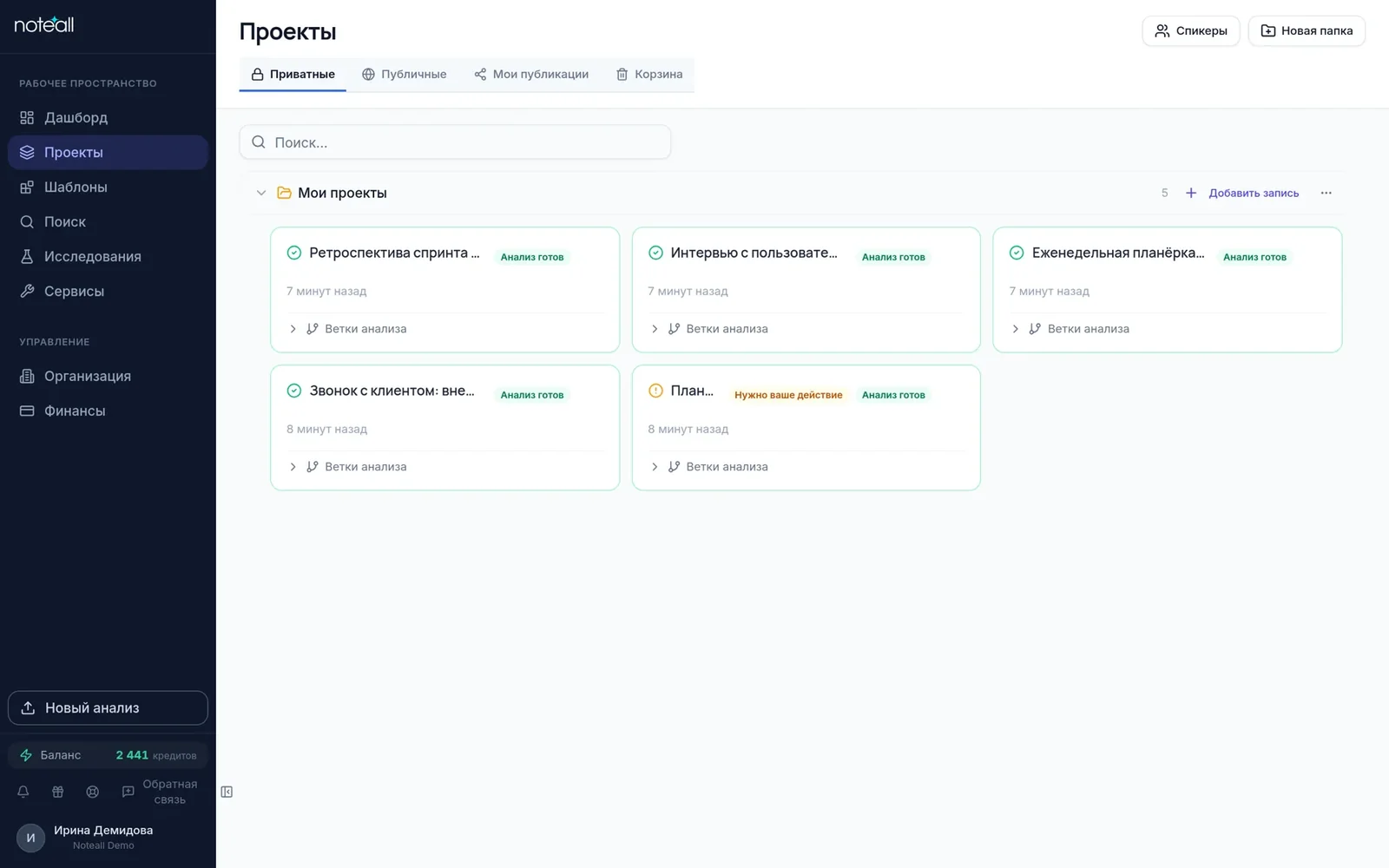
Task: Click the sidebar collapse panel icon
Action: [227, 792]
